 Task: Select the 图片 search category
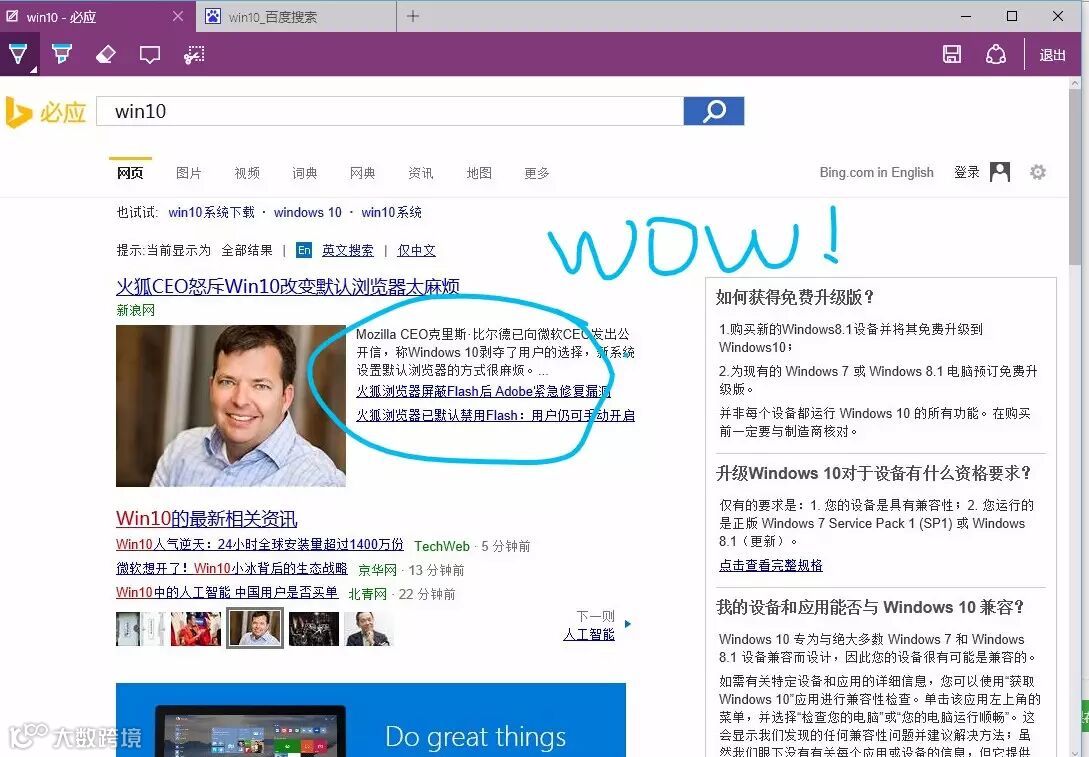pos(188,173)
